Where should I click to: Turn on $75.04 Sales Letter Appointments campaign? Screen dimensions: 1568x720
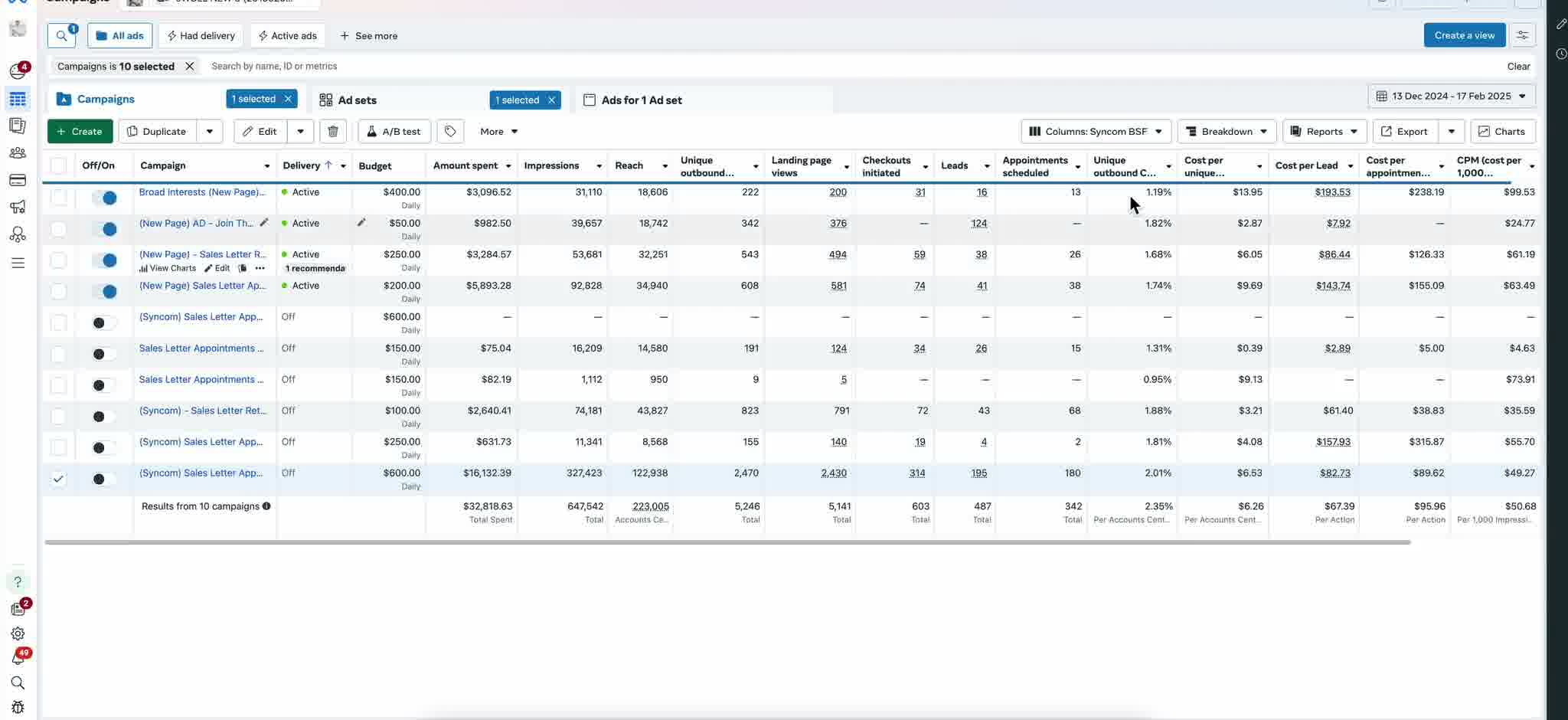104,354
